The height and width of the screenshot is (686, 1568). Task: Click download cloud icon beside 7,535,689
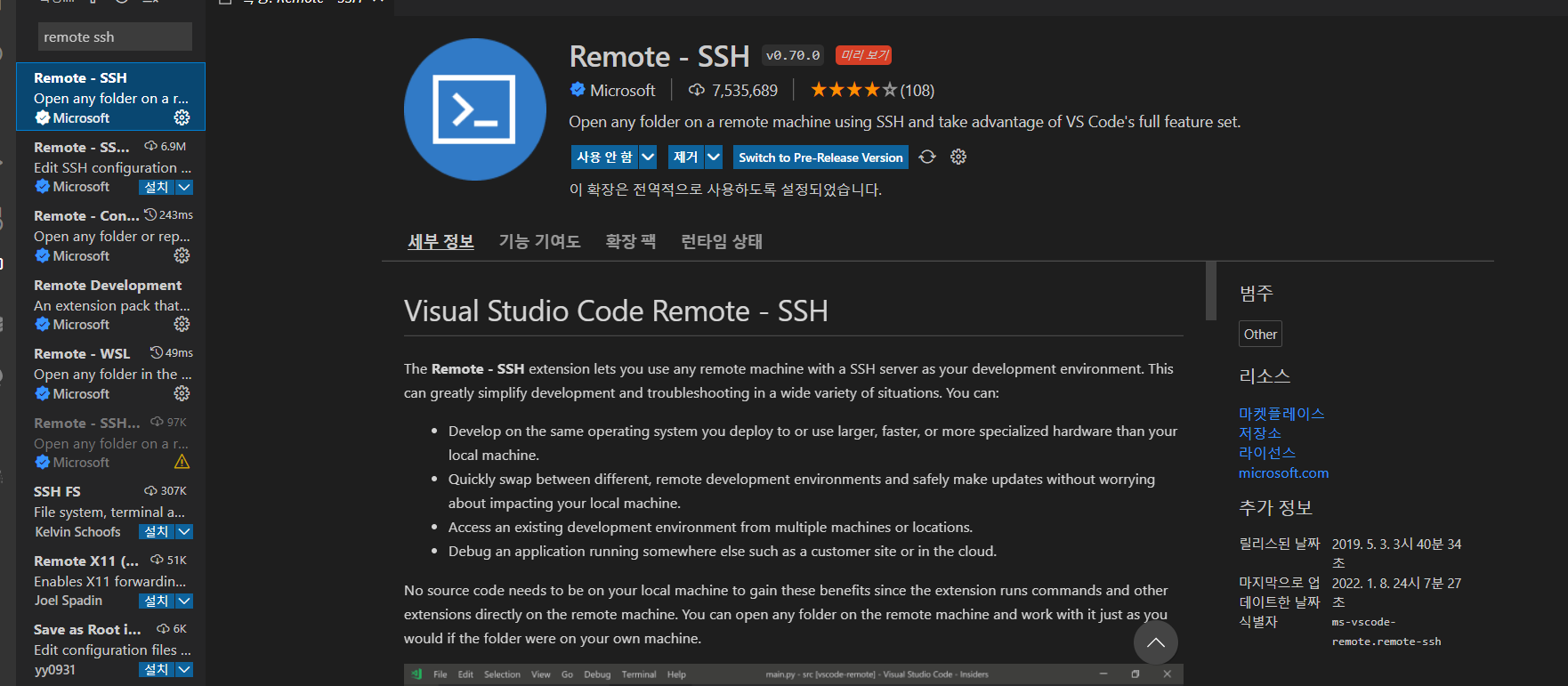pyautogui.click(x=697, y=90)
